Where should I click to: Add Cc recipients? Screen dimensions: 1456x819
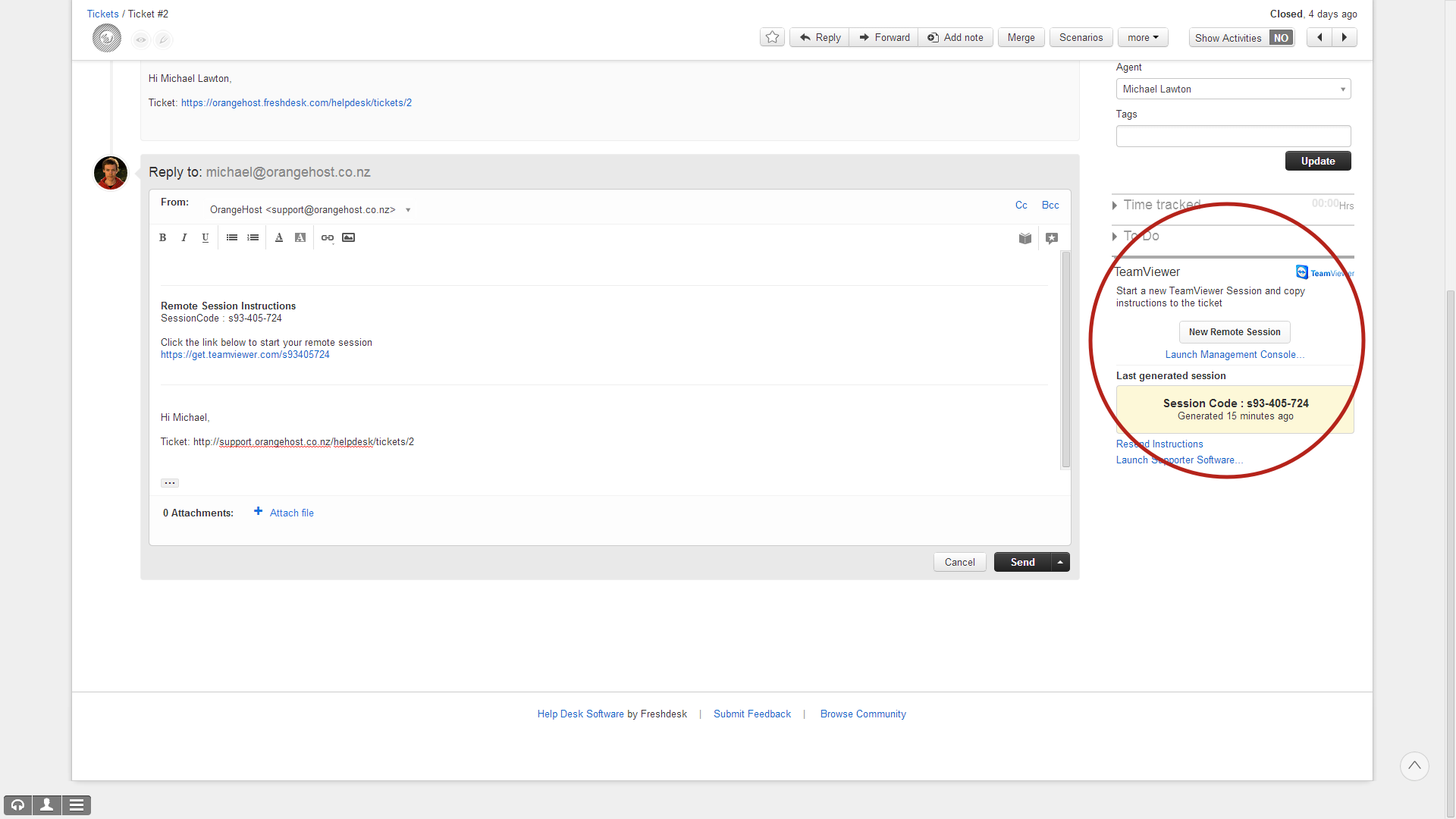point(1021,206)
